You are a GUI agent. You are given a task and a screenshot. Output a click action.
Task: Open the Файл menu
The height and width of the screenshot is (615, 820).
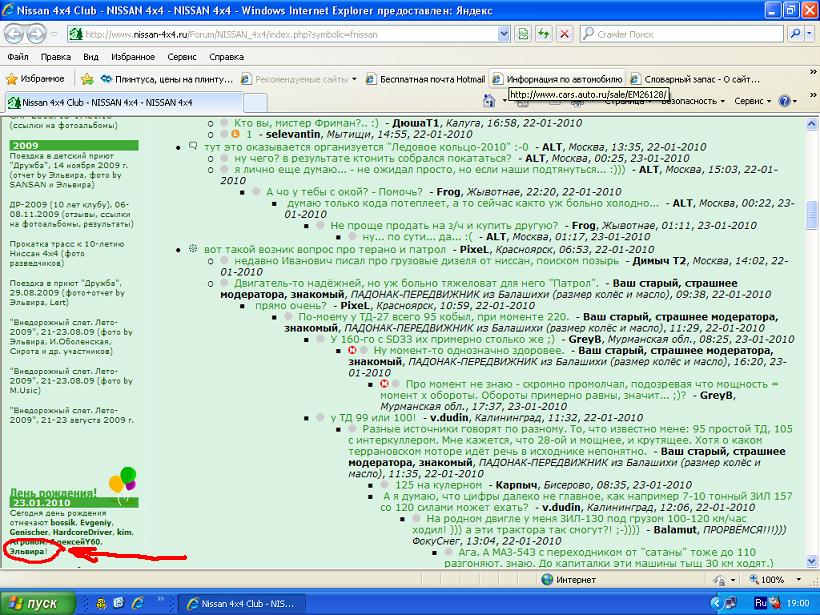click(18, 56)
